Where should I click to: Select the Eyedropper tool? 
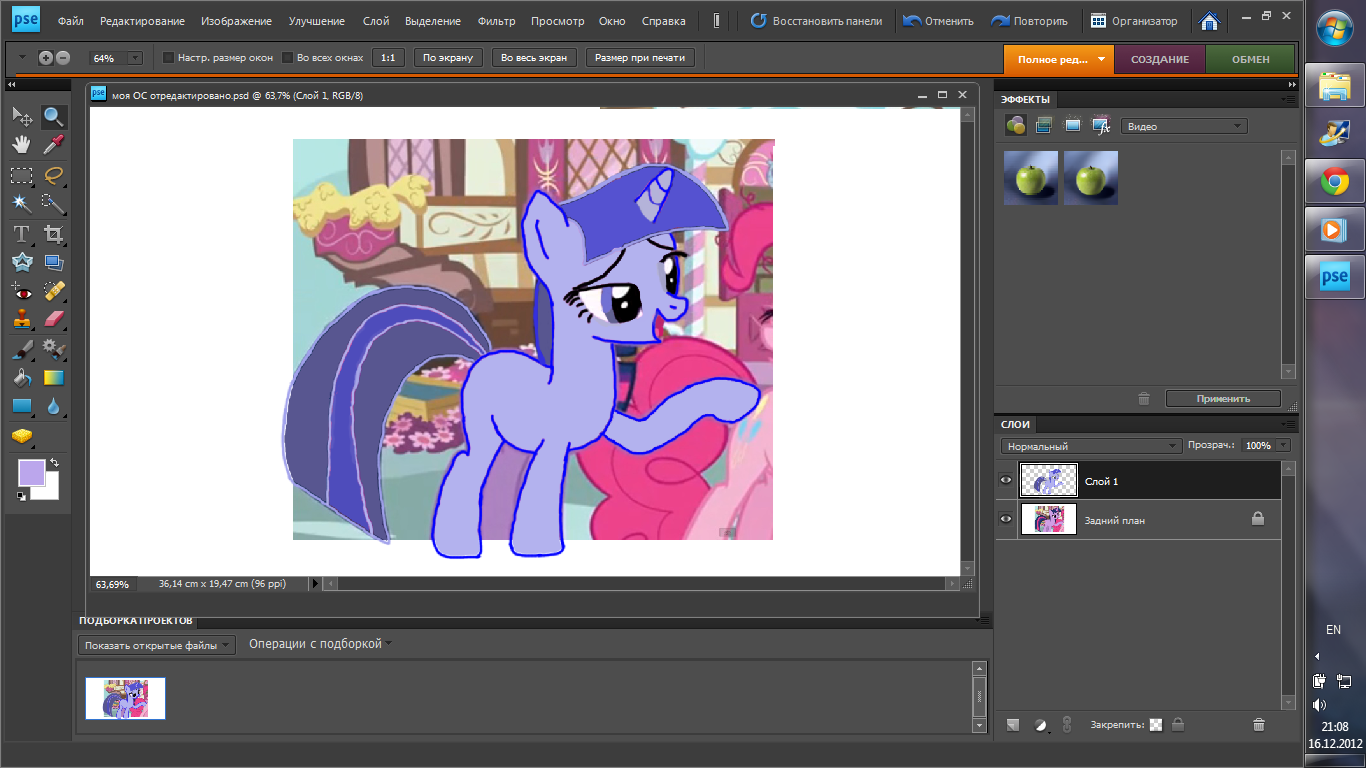coord(54,146)
